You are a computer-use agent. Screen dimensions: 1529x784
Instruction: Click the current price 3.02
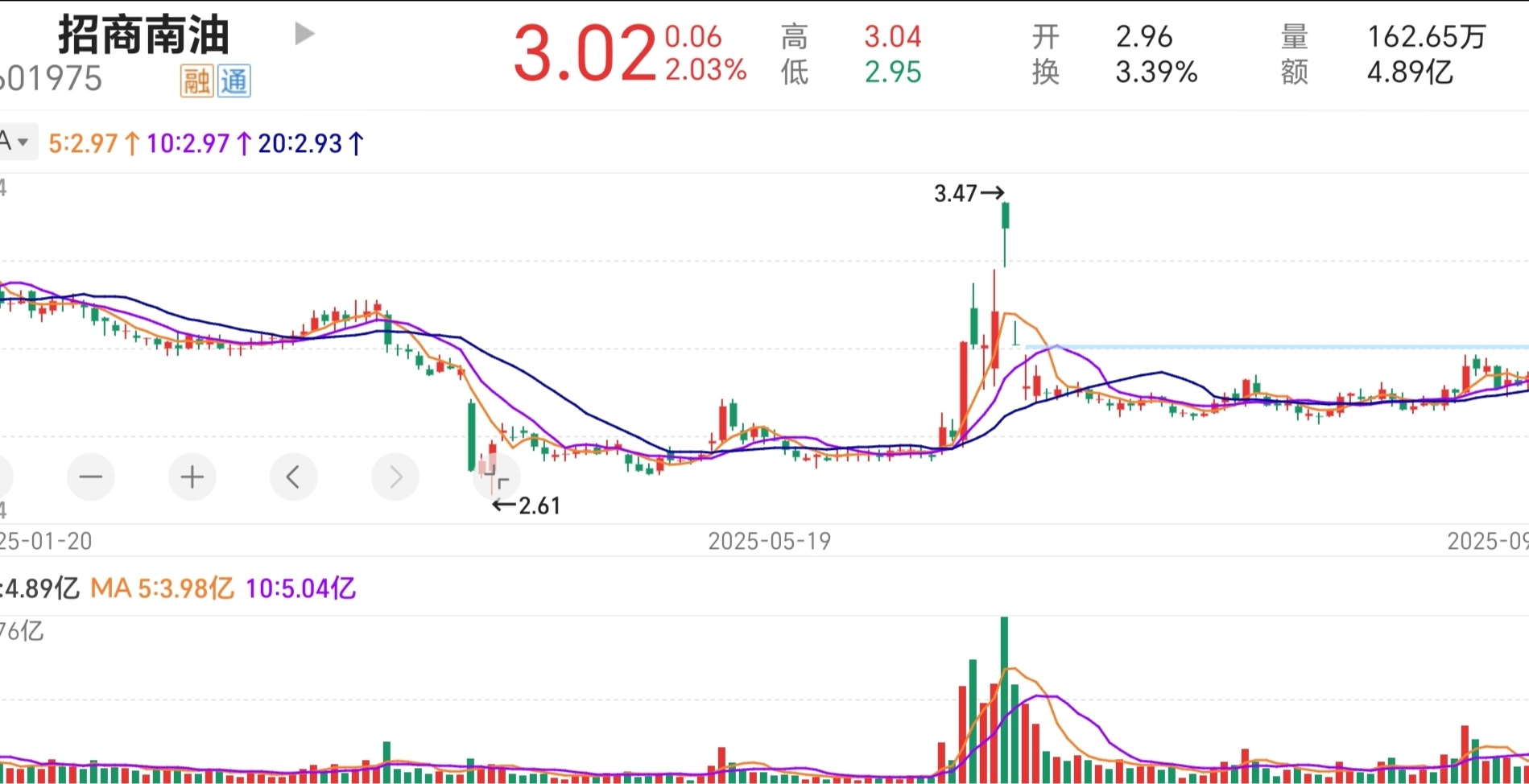point(585,54)
